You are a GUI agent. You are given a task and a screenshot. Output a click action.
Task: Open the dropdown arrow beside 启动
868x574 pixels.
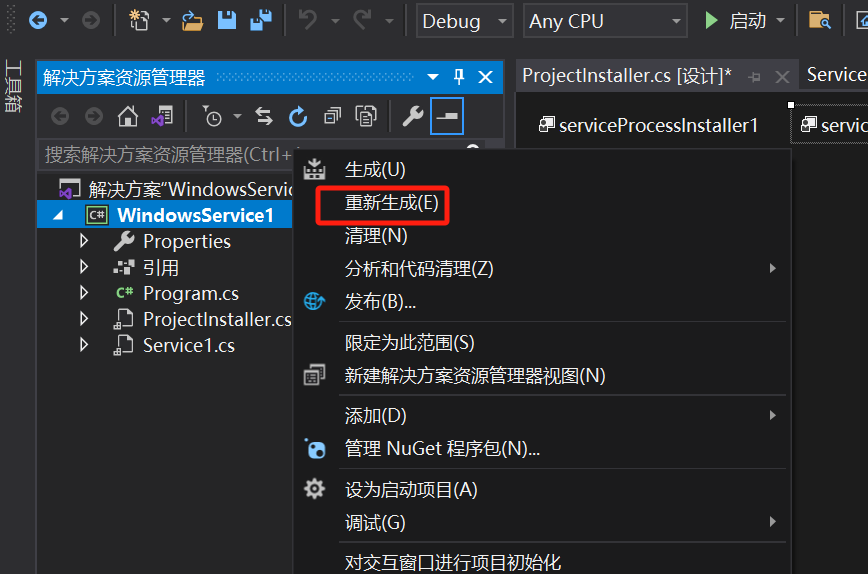pyautogui.click(x=781, y=21)
